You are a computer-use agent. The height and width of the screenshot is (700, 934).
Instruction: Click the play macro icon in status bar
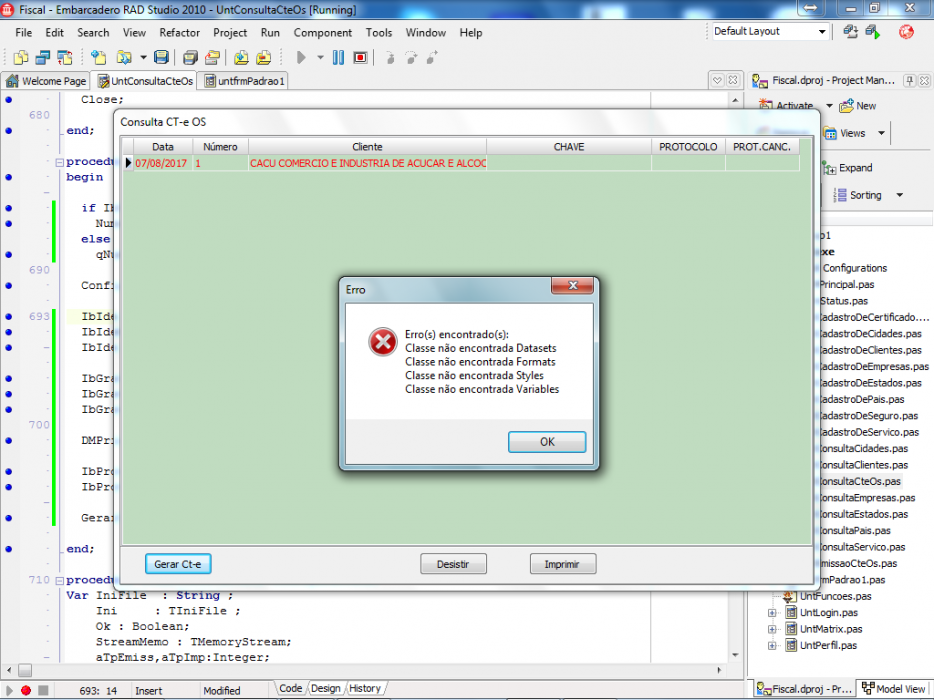pos(9,690)
